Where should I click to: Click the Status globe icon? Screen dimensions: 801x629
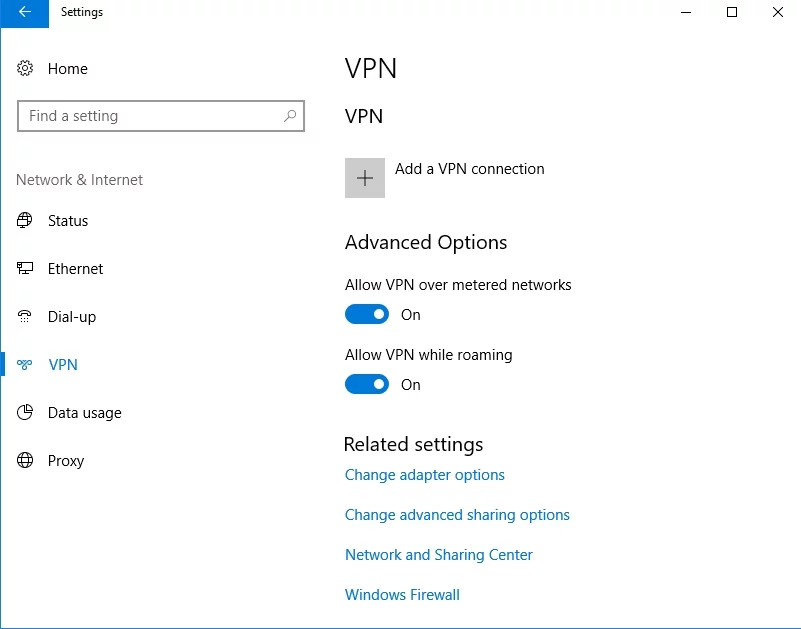click(25, 221)
